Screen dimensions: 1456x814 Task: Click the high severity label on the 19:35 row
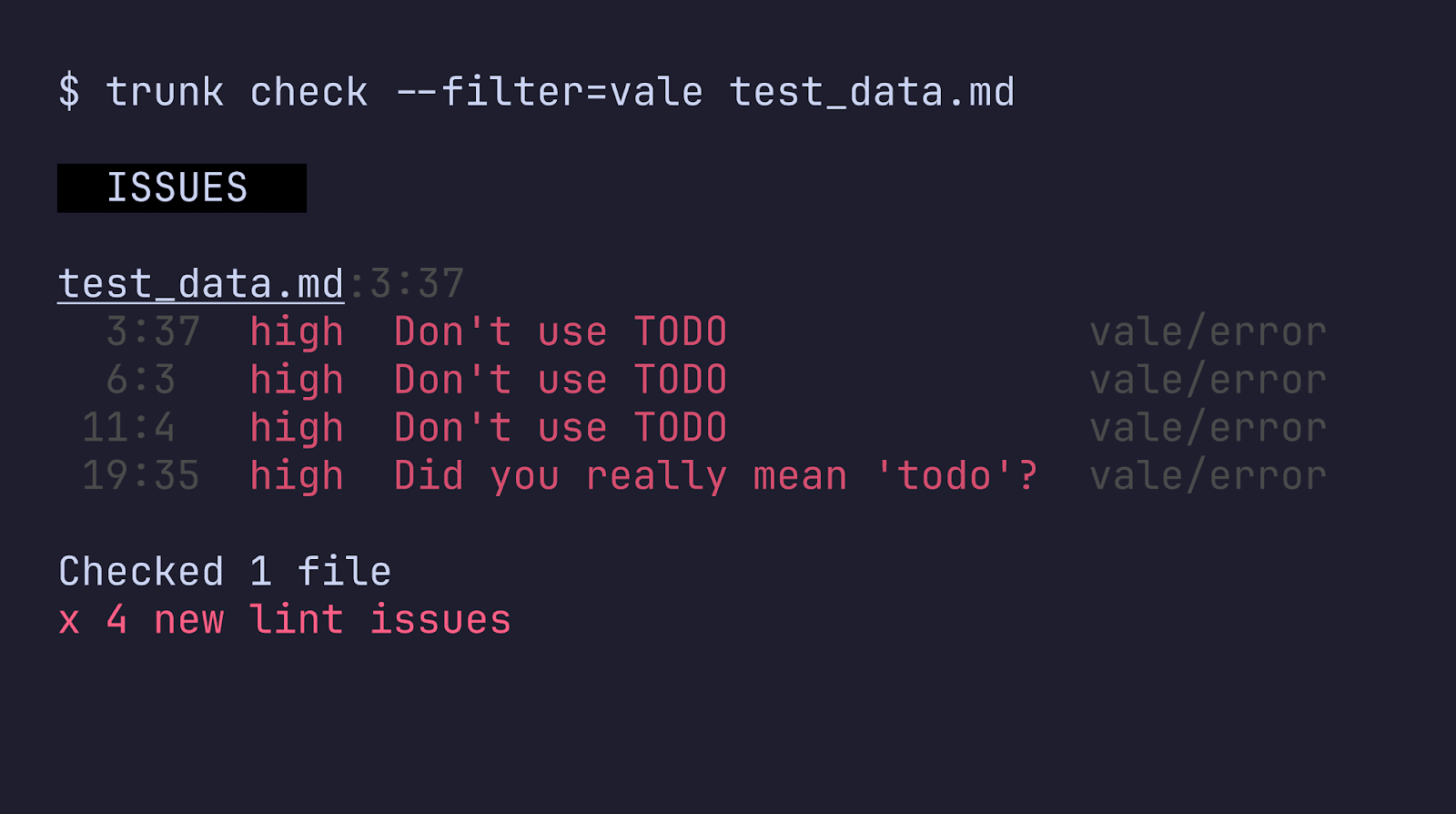tap(297, 476)
